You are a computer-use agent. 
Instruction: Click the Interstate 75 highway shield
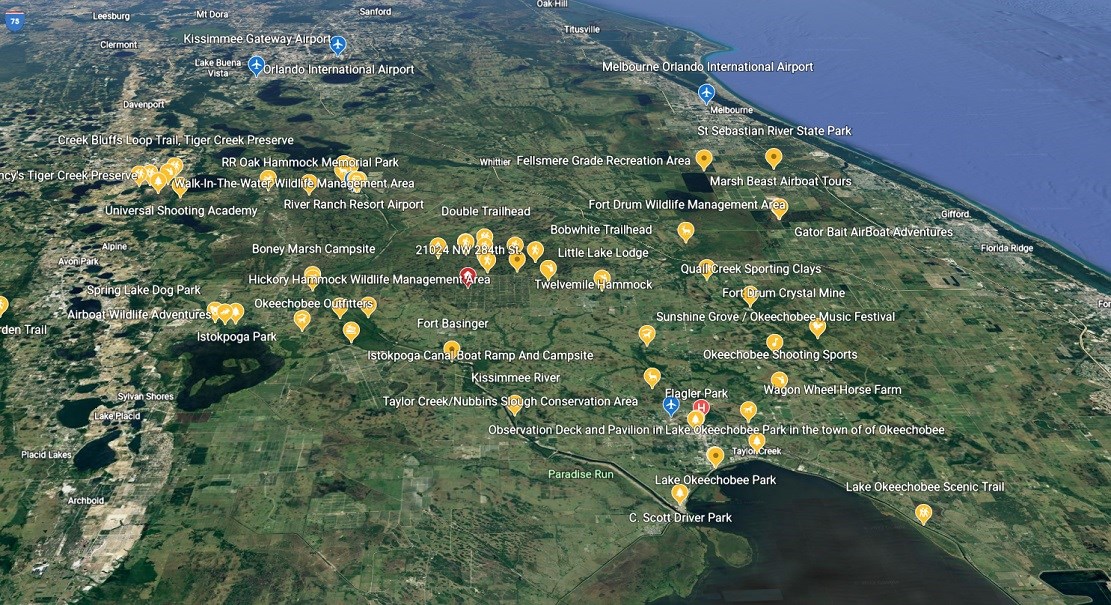(14, 20)
